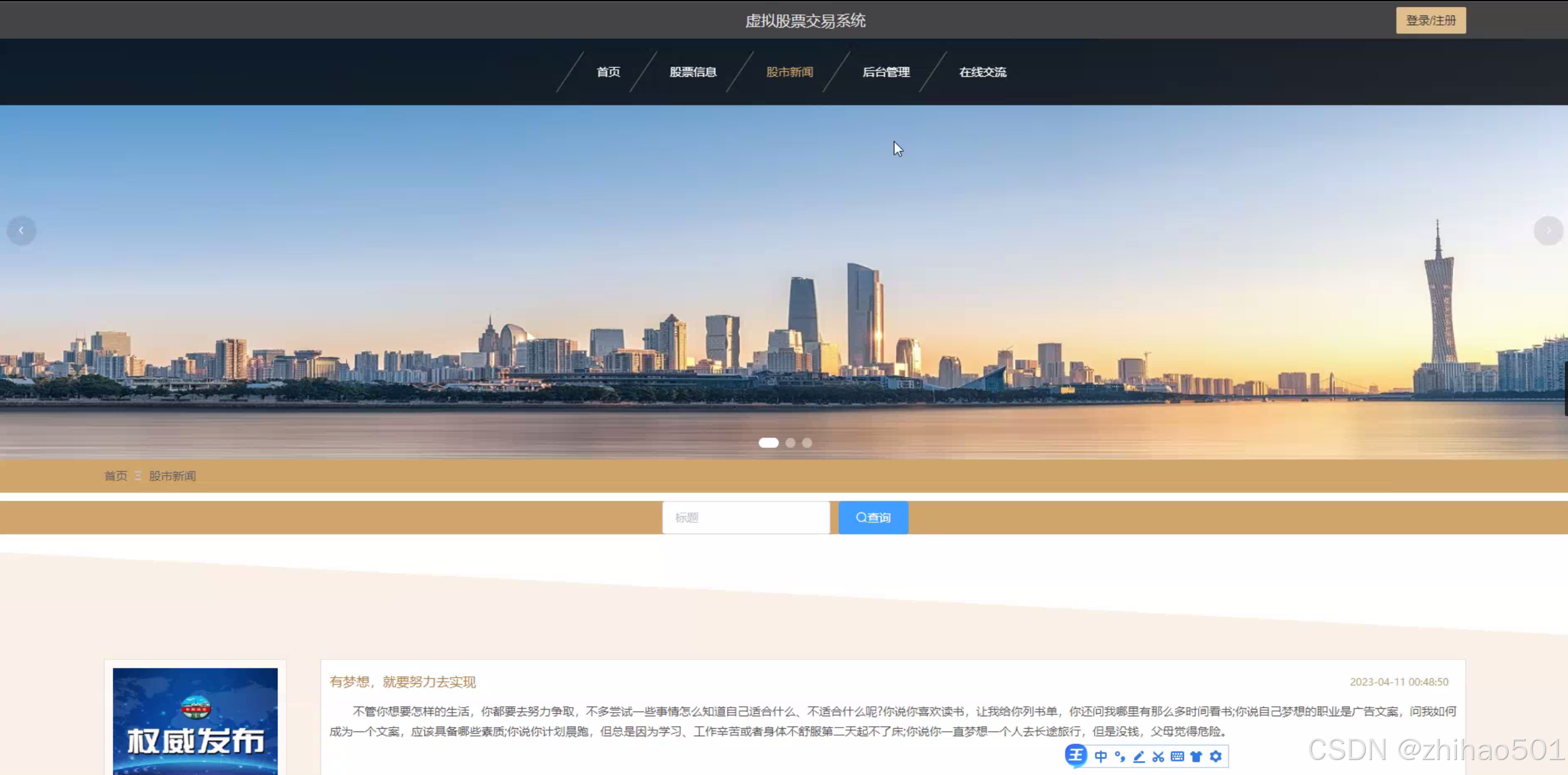Open 在线交流 menu item
Screen dimensions: 1568x775
(982, 72)
